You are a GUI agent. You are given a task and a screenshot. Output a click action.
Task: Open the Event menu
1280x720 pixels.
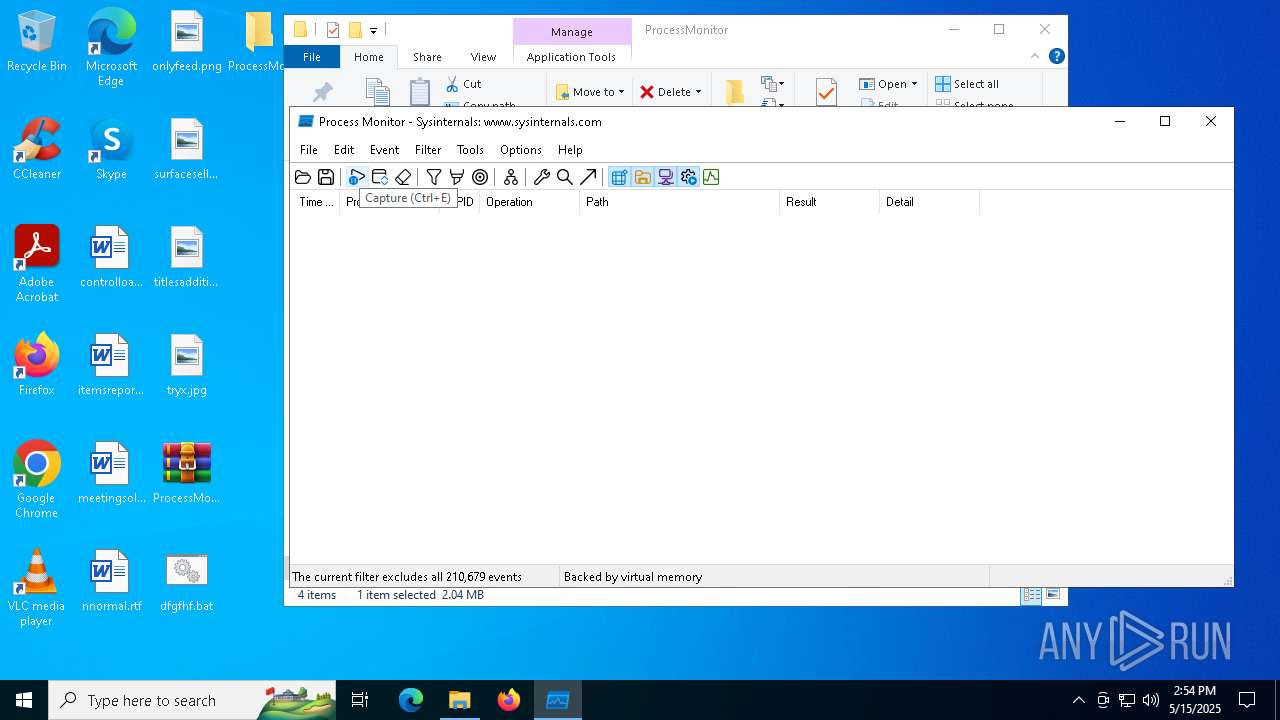coord(385,150)
